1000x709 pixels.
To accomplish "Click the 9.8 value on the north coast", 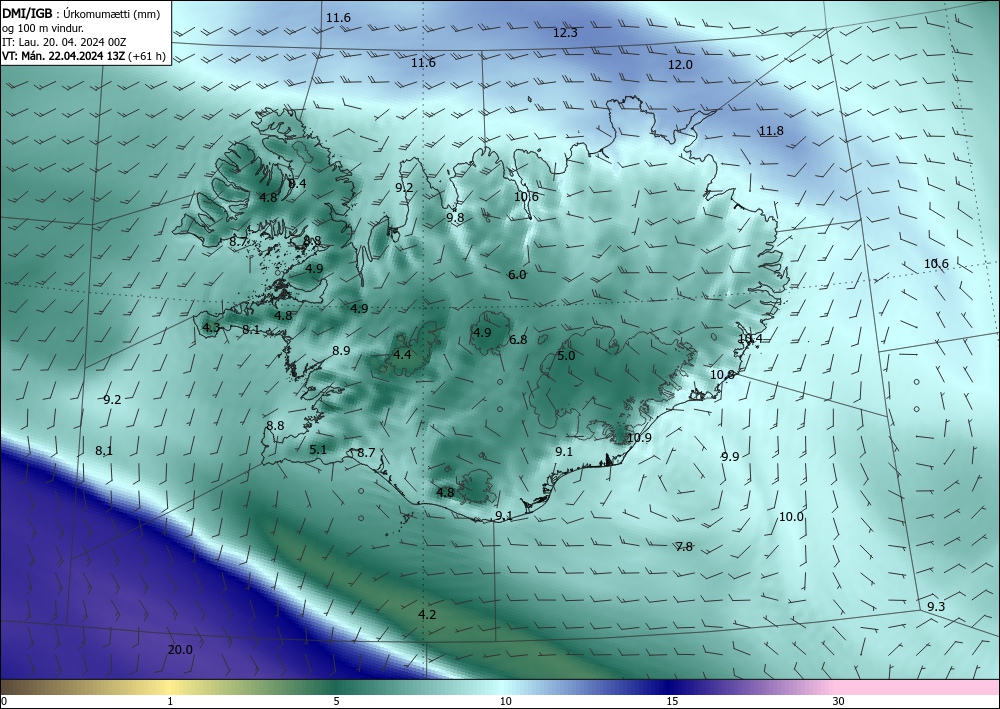I will [x=455, y=217].
